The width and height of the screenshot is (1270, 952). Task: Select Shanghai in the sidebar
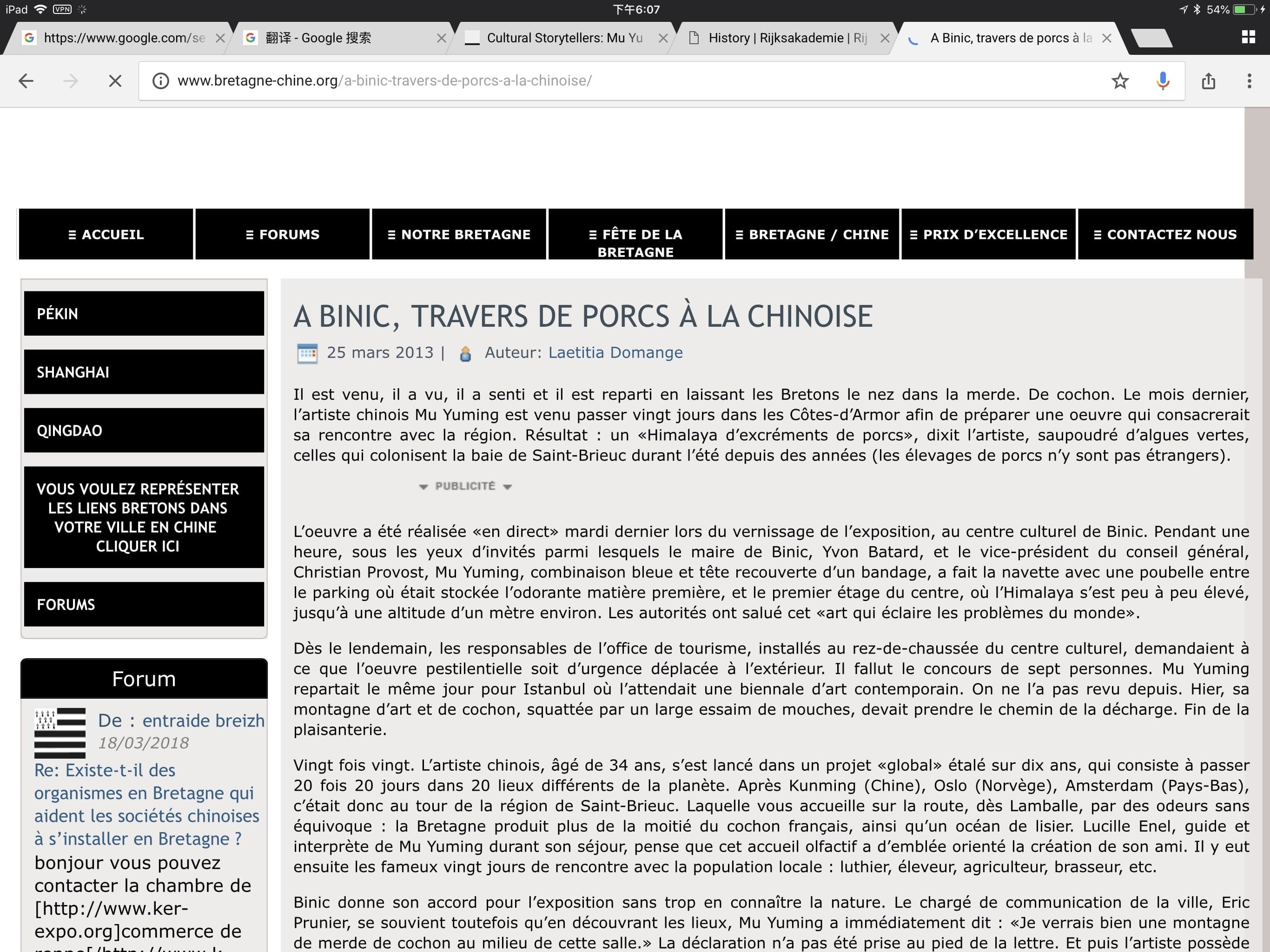pyautogui.click(x=144, y=372)
